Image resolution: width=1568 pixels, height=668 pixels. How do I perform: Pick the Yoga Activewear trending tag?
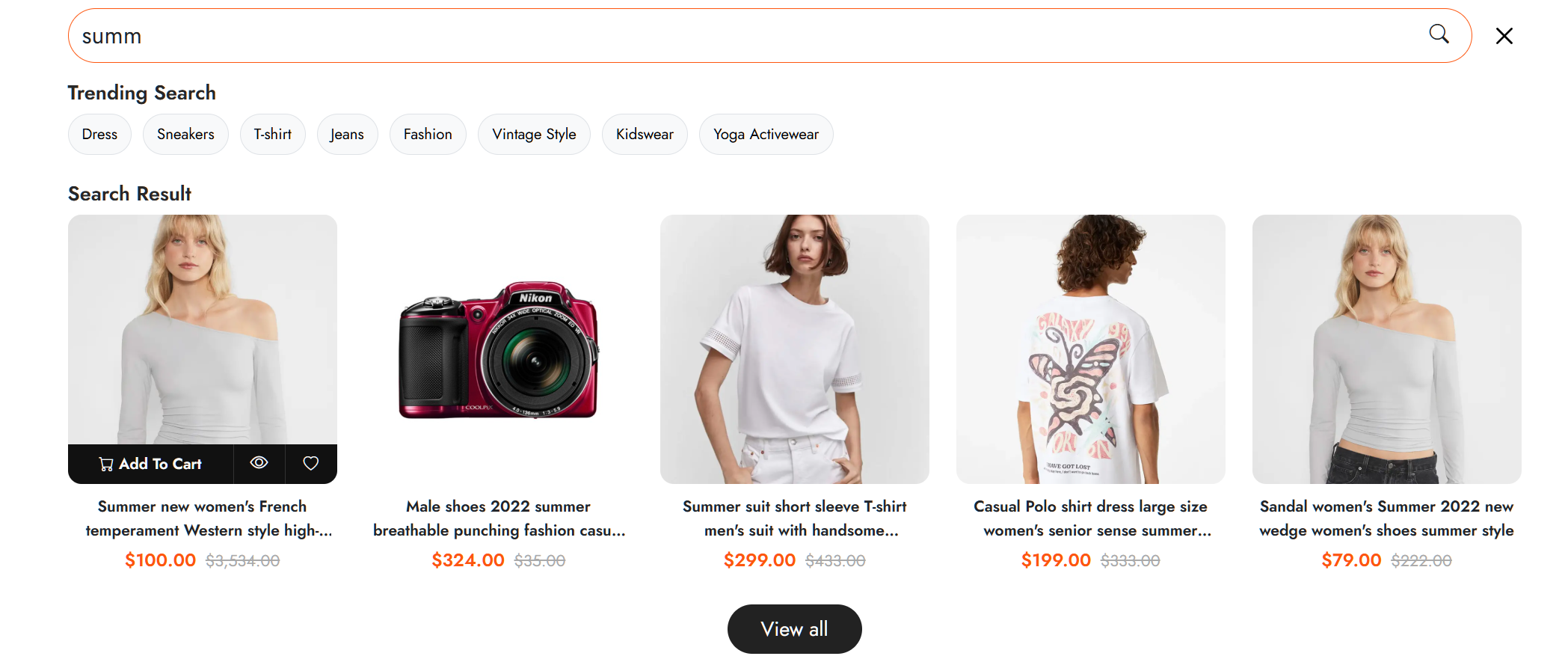(766, 134)
